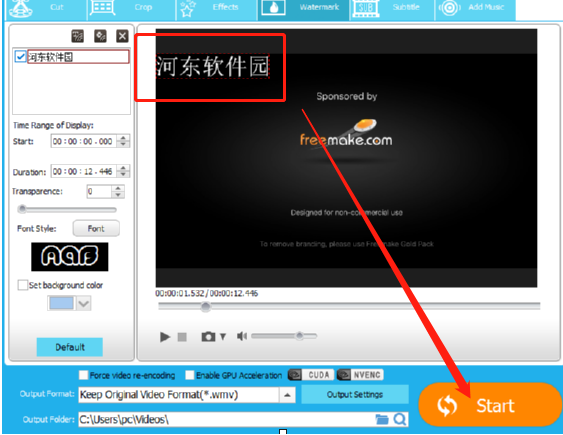Screen dimensions: 563x435
Task: Enable Set background color checkbox
Action: [x=23, y=285]
